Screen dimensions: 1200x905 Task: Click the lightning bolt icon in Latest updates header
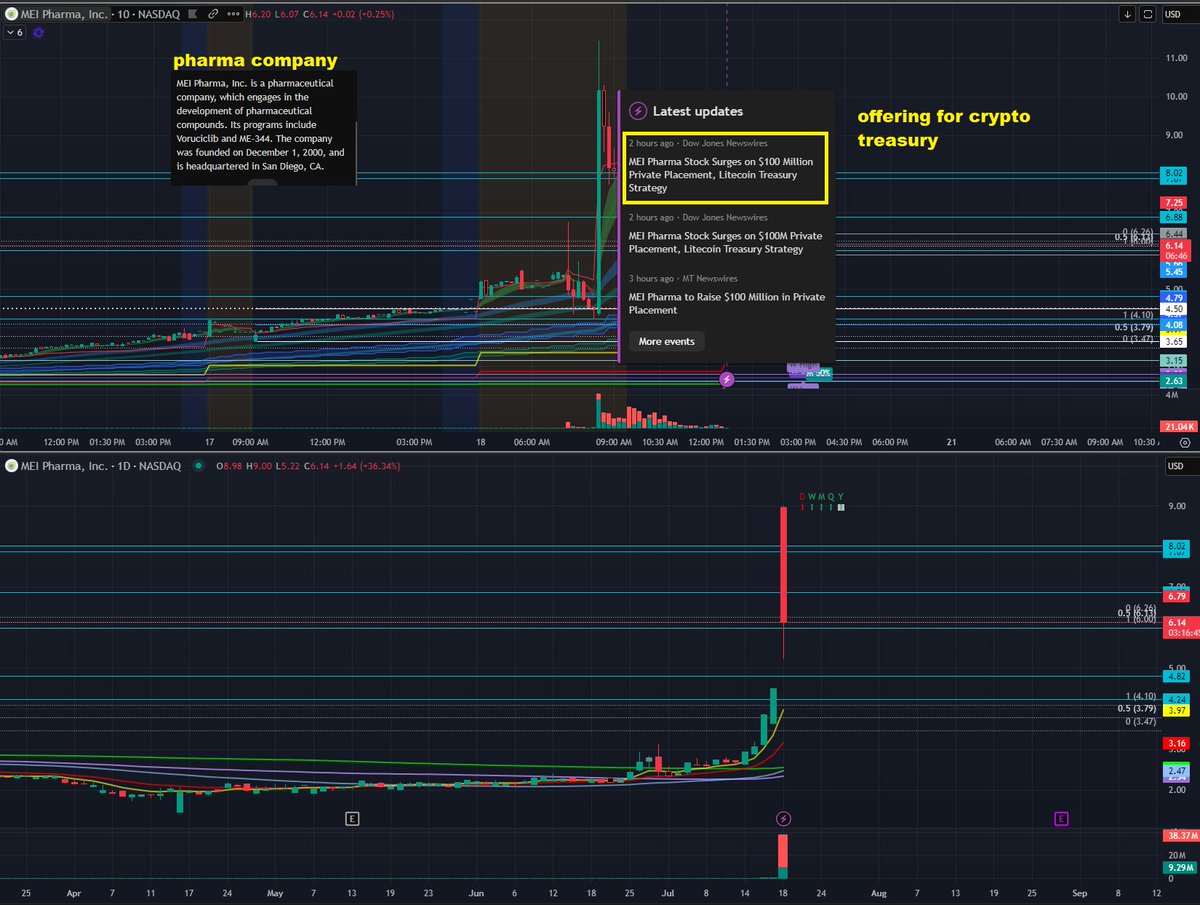pos(638,111)
